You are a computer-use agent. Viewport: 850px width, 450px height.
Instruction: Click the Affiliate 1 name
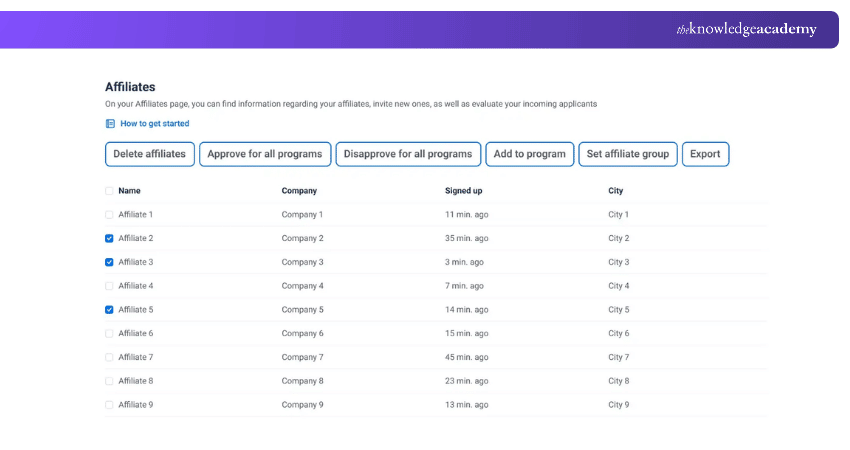coord(136,215)
